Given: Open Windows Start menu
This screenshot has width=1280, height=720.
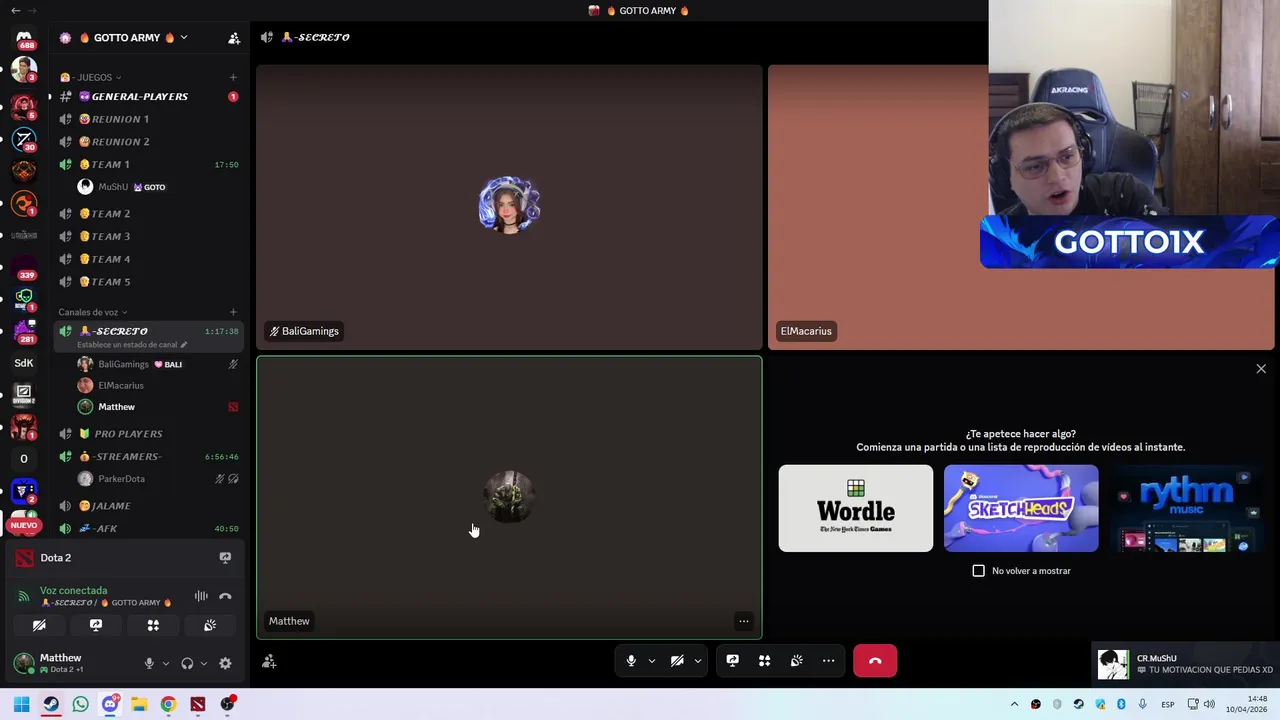Looking at the screenshot, I should point(21,704).
